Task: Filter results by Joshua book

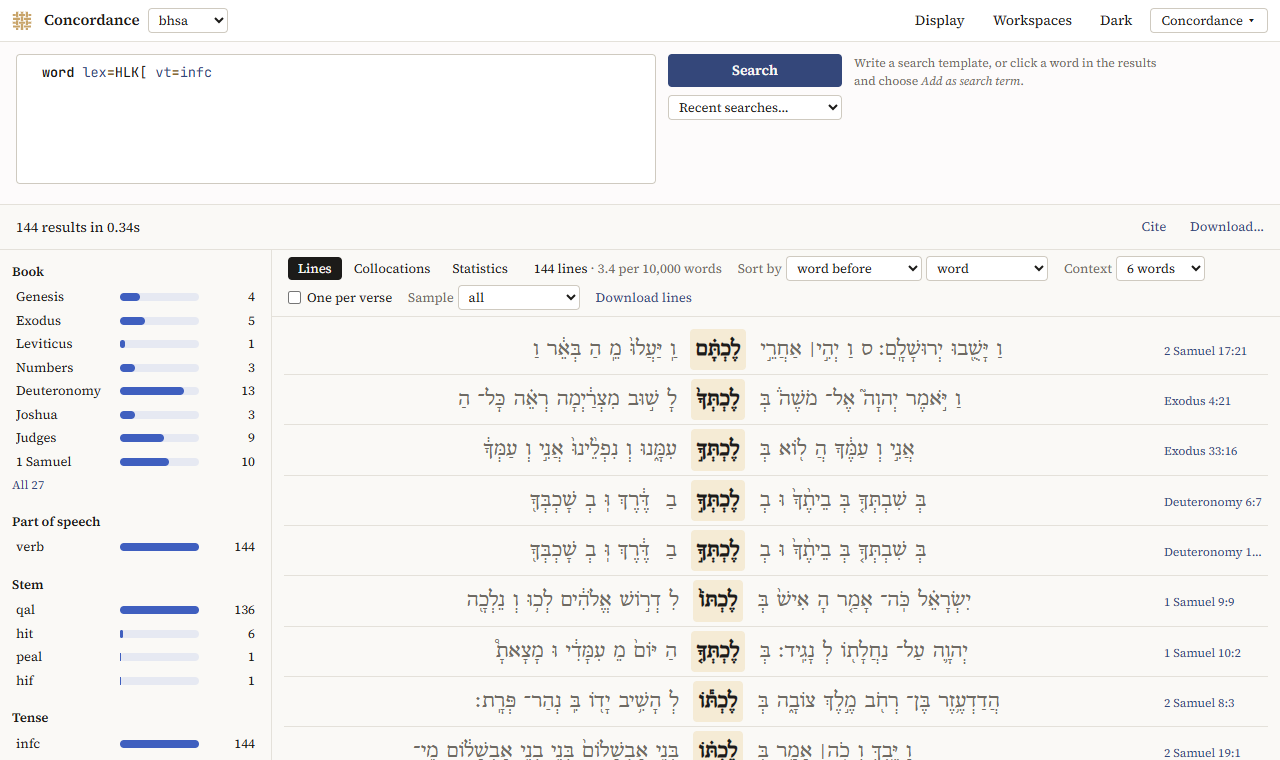Action: (x=135, y=415)
